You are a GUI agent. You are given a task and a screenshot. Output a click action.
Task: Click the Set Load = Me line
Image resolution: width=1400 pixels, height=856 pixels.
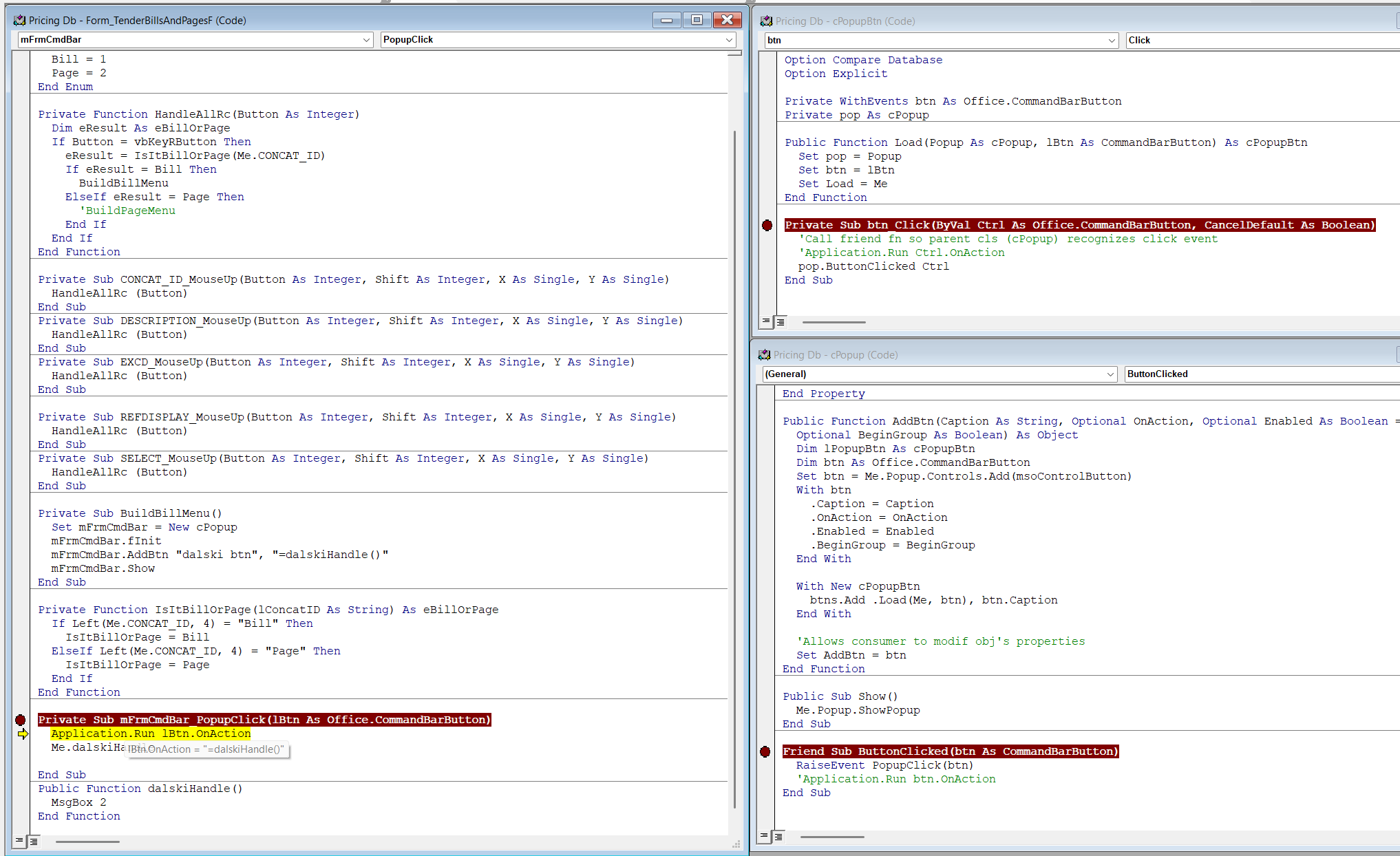[842, 184]
